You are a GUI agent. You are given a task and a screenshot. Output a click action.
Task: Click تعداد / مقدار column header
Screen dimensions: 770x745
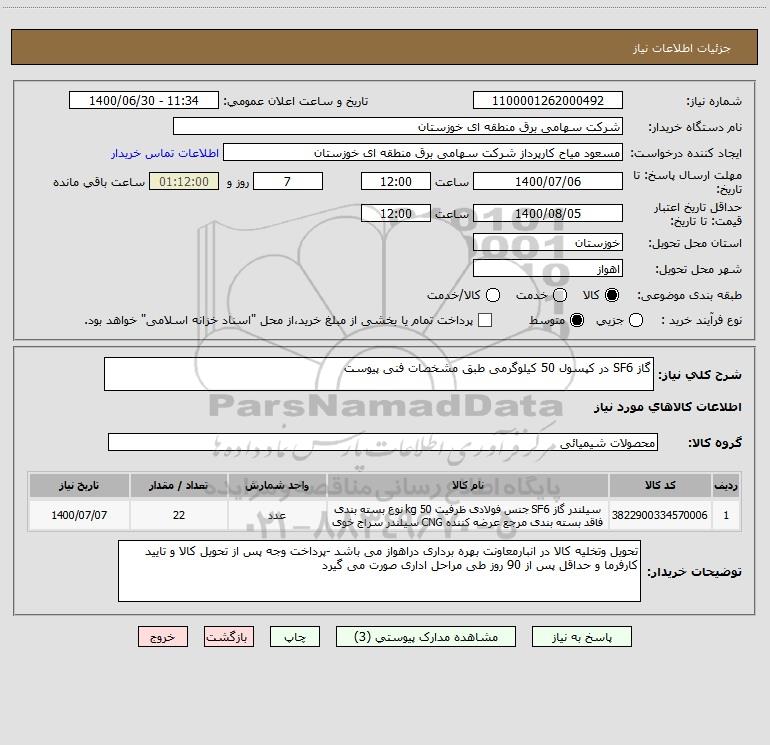tap(179, 485)
